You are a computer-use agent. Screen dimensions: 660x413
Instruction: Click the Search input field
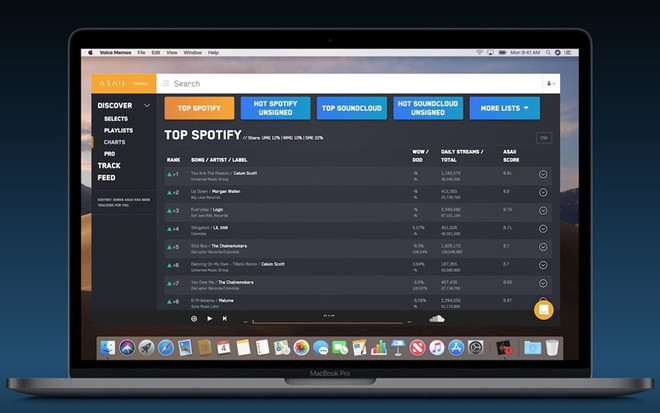coord(350,84)
